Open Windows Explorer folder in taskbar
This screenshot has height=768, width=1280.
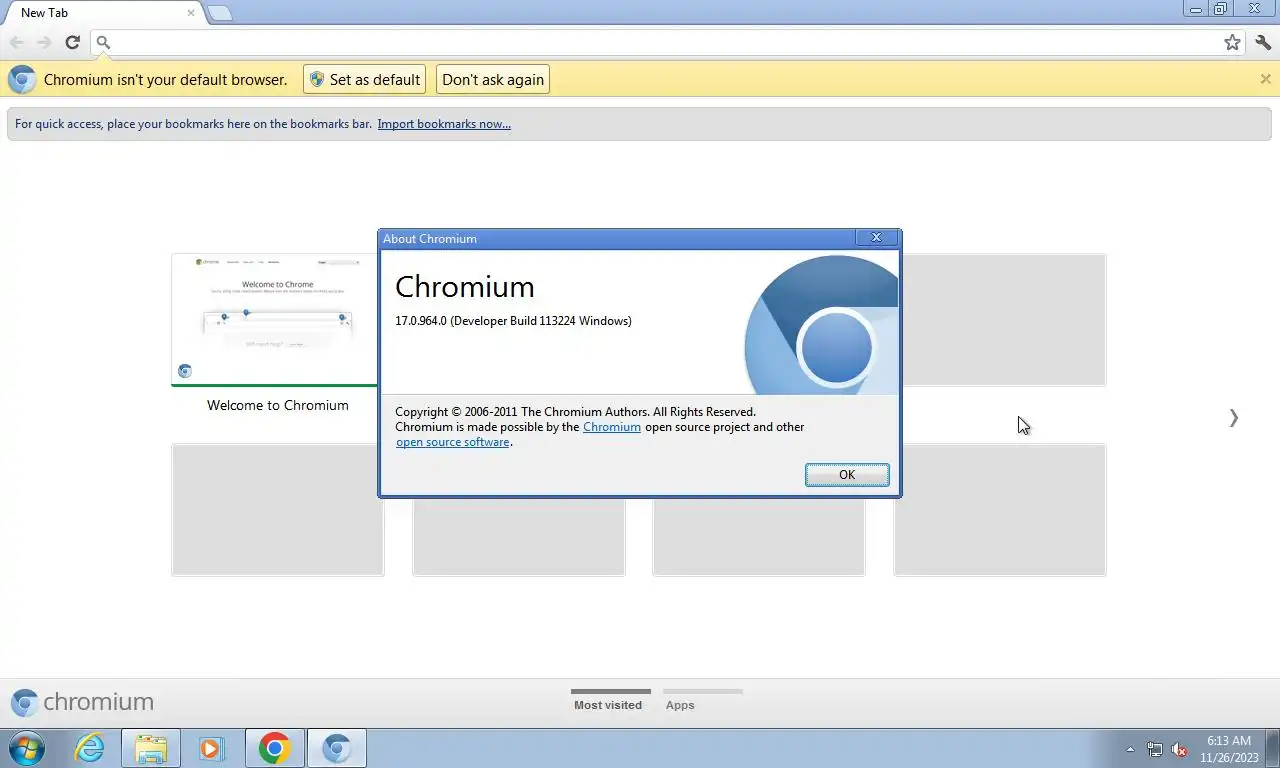151,748
